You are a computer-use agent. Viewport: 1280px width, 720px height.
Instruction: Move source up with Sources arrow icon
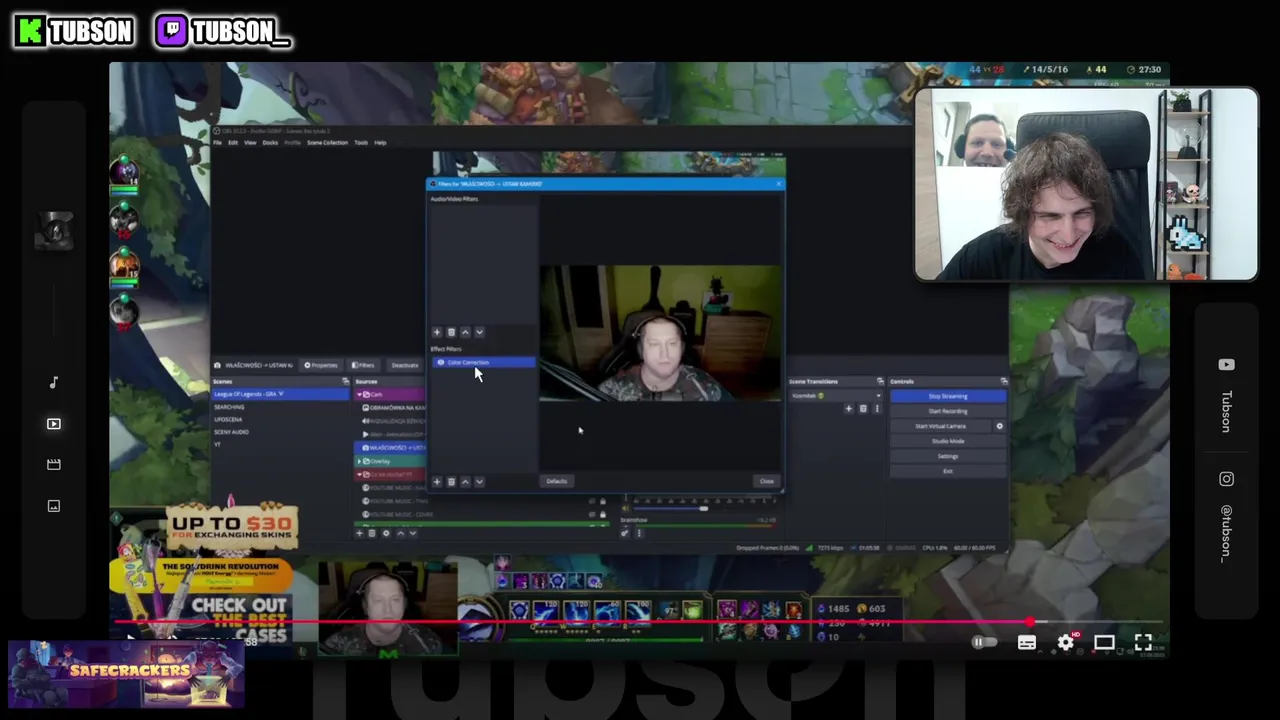tap(400, 533)
